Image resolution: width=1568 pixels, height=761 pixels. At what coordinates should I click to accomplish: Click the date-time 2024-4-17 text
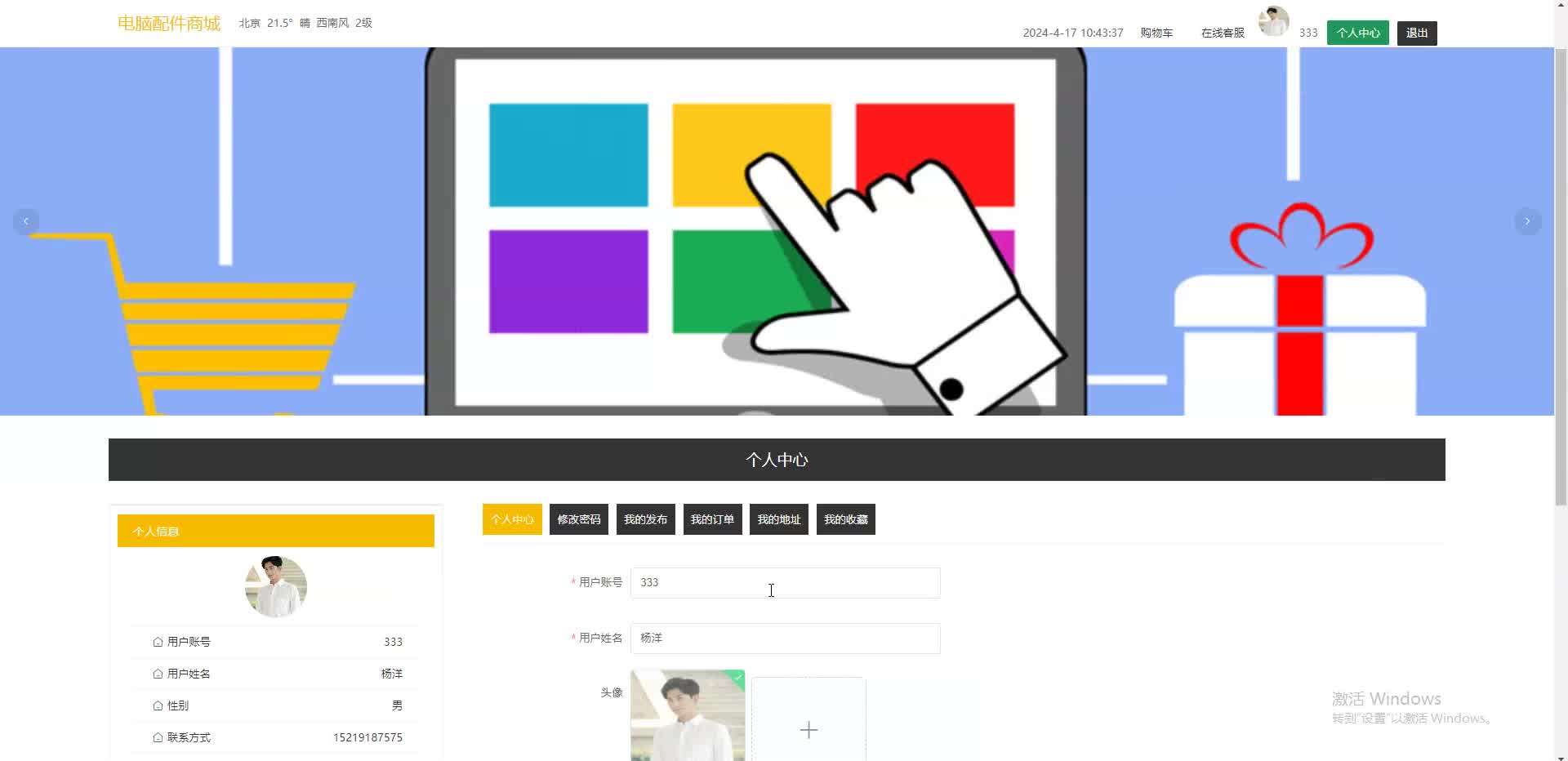point(1073,33)
